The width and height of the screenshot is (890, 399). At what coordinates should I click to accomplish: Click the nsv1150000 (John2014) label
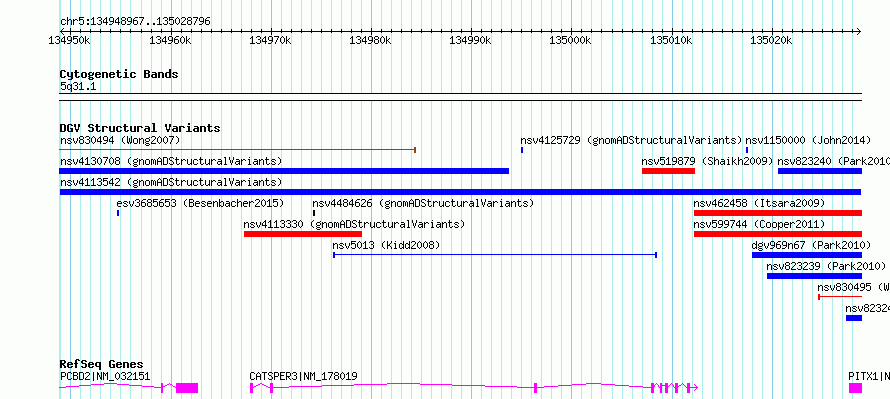pos(808,140)
